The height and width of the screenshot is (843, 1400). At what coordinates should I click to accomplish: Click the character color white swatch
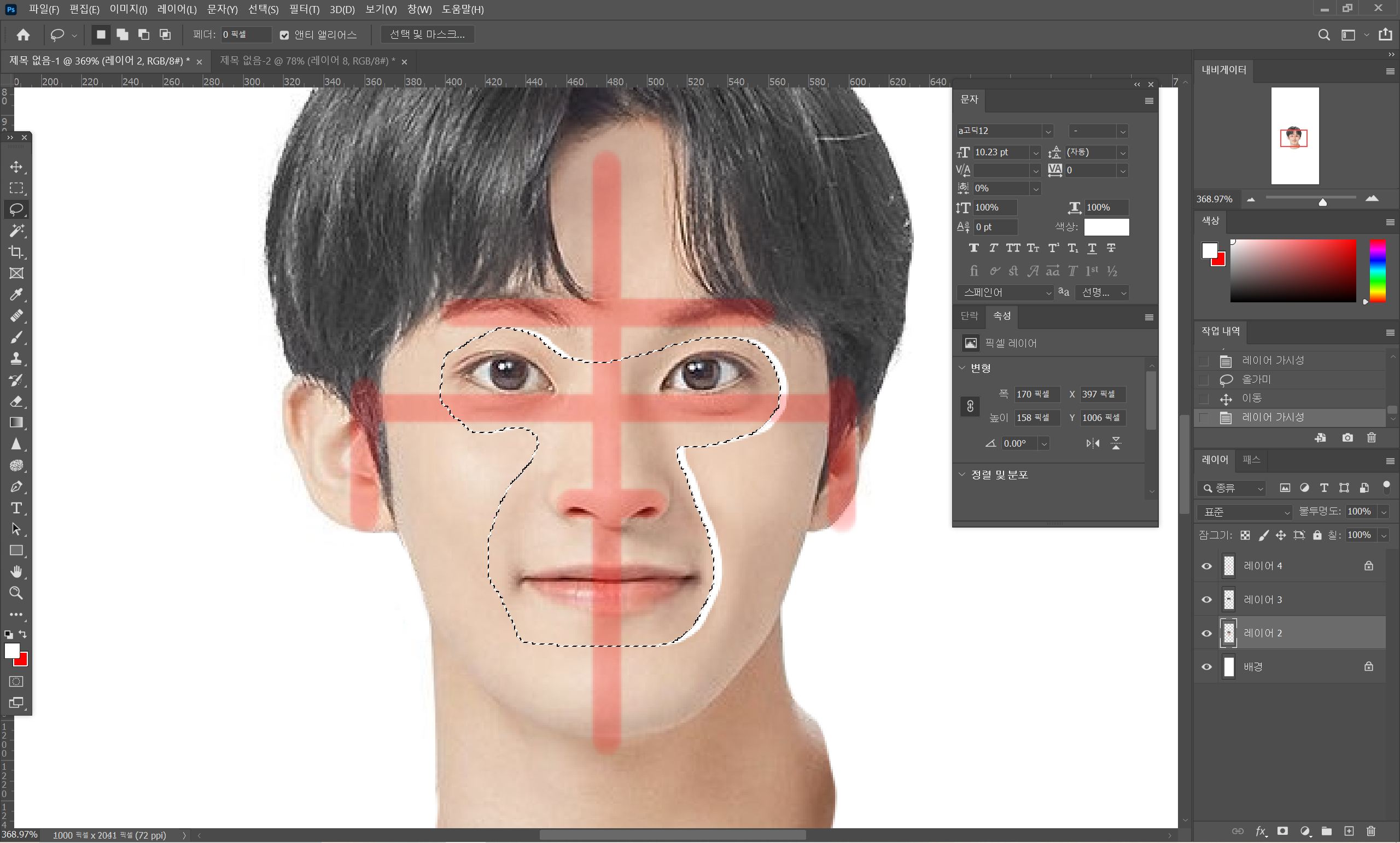pos(1106,227)
